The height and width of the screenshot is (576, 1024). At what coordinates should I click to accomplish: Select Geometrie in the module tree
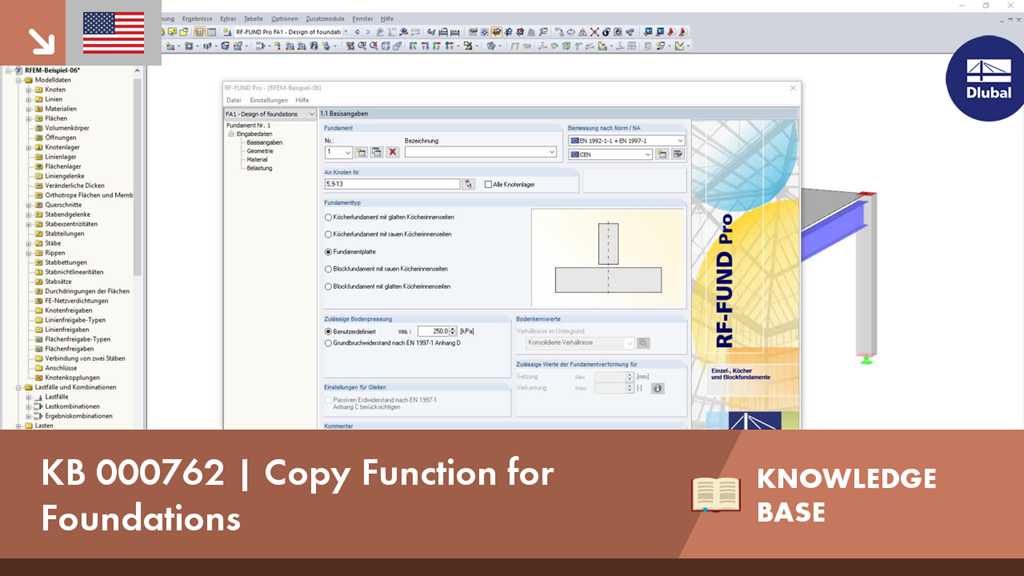[260, 151]
